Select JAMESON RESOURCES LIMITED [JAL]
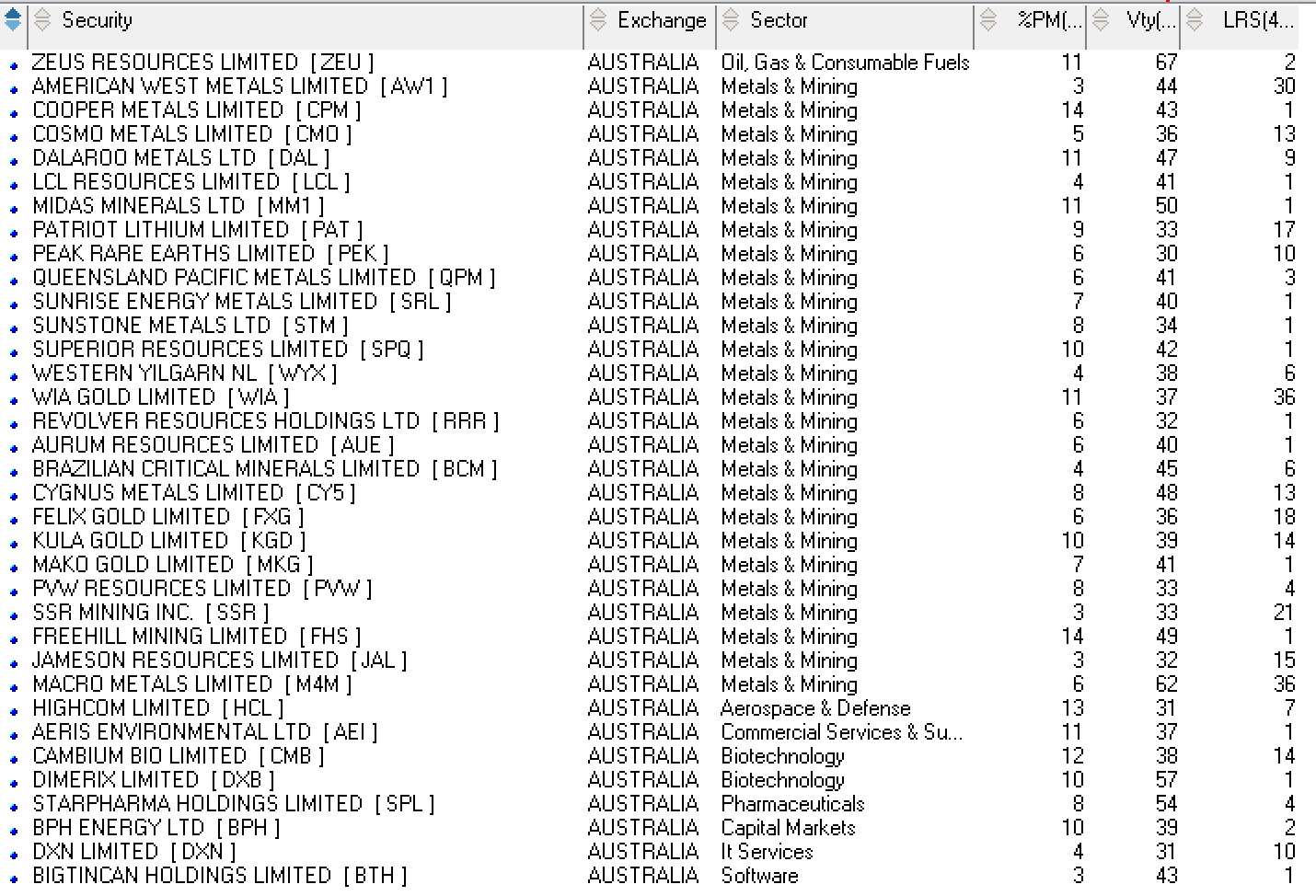The width and height of the screenshot is (1316, 896). 220,661
